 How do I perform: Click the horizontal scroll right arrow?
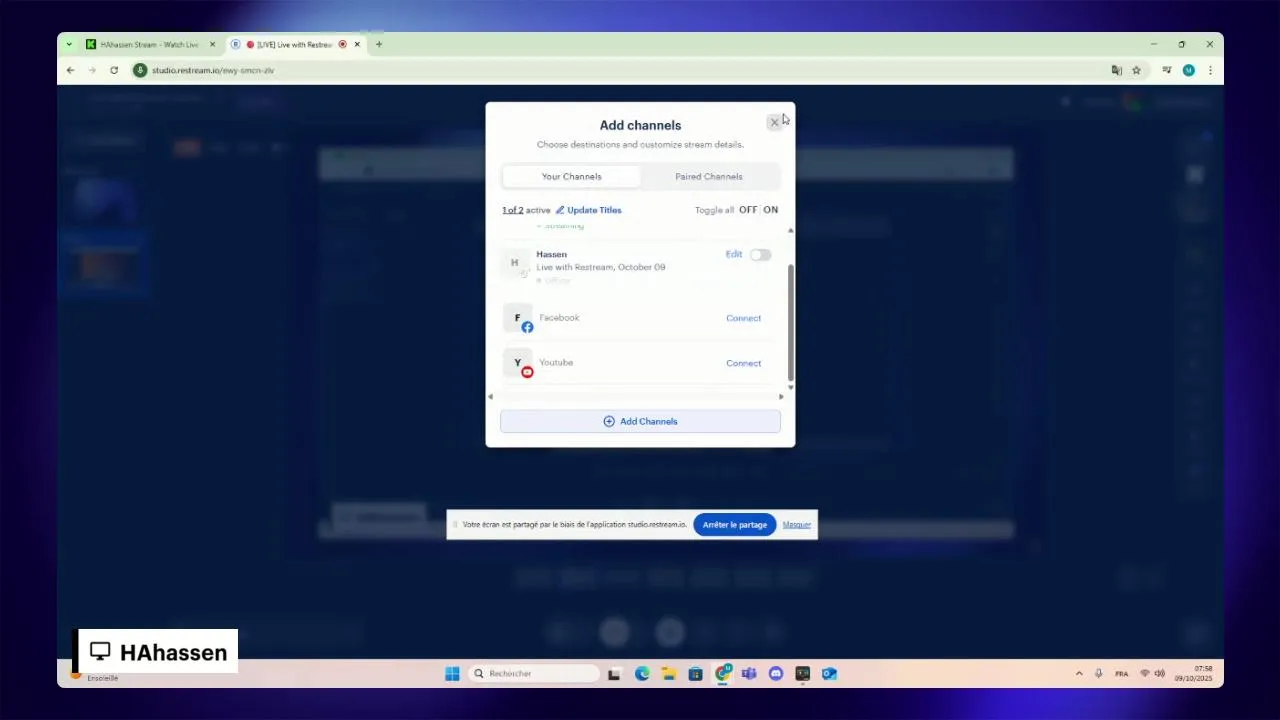click(781, 397)
